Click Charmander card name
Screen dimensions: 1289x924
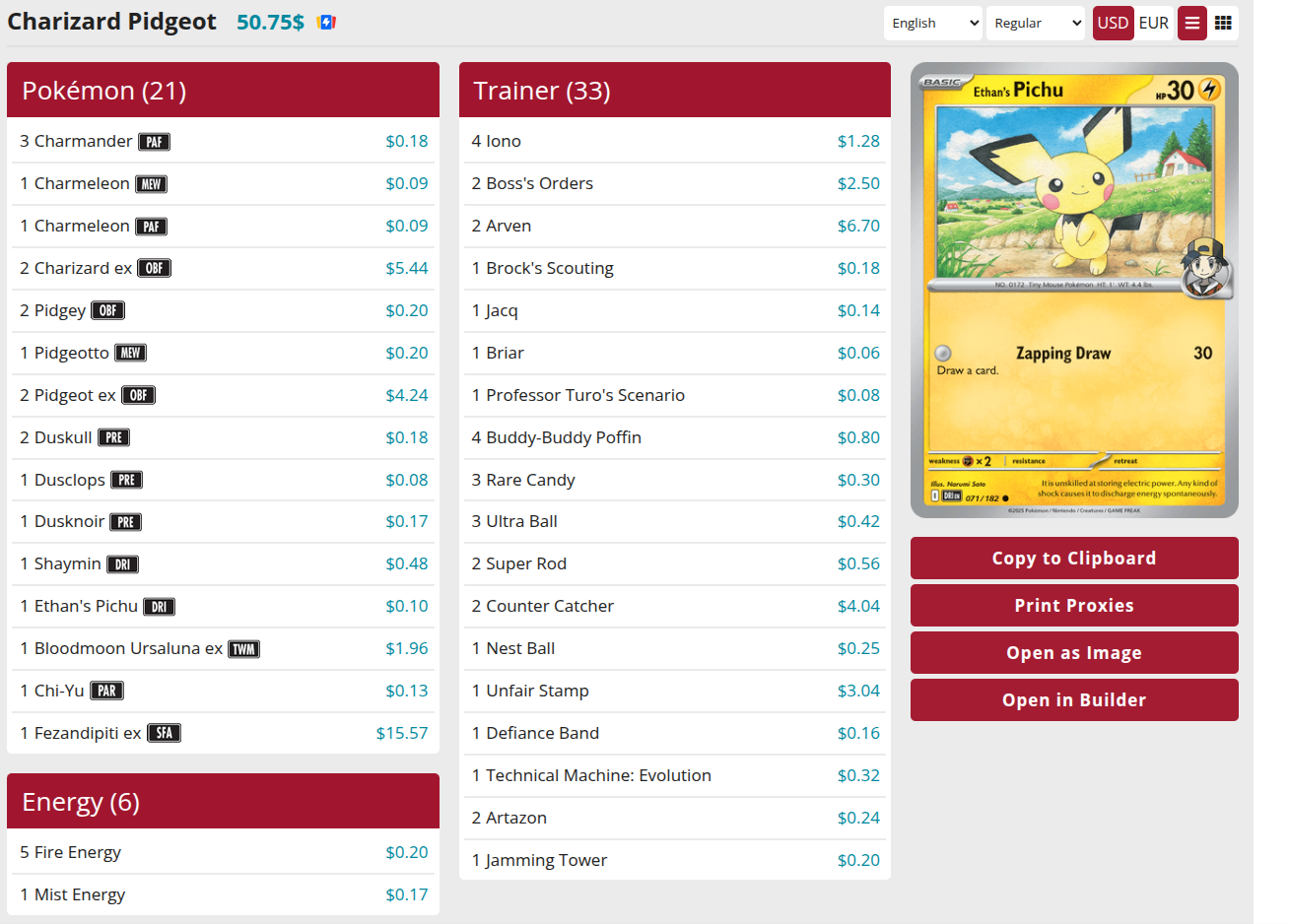(x=83, y=142)
